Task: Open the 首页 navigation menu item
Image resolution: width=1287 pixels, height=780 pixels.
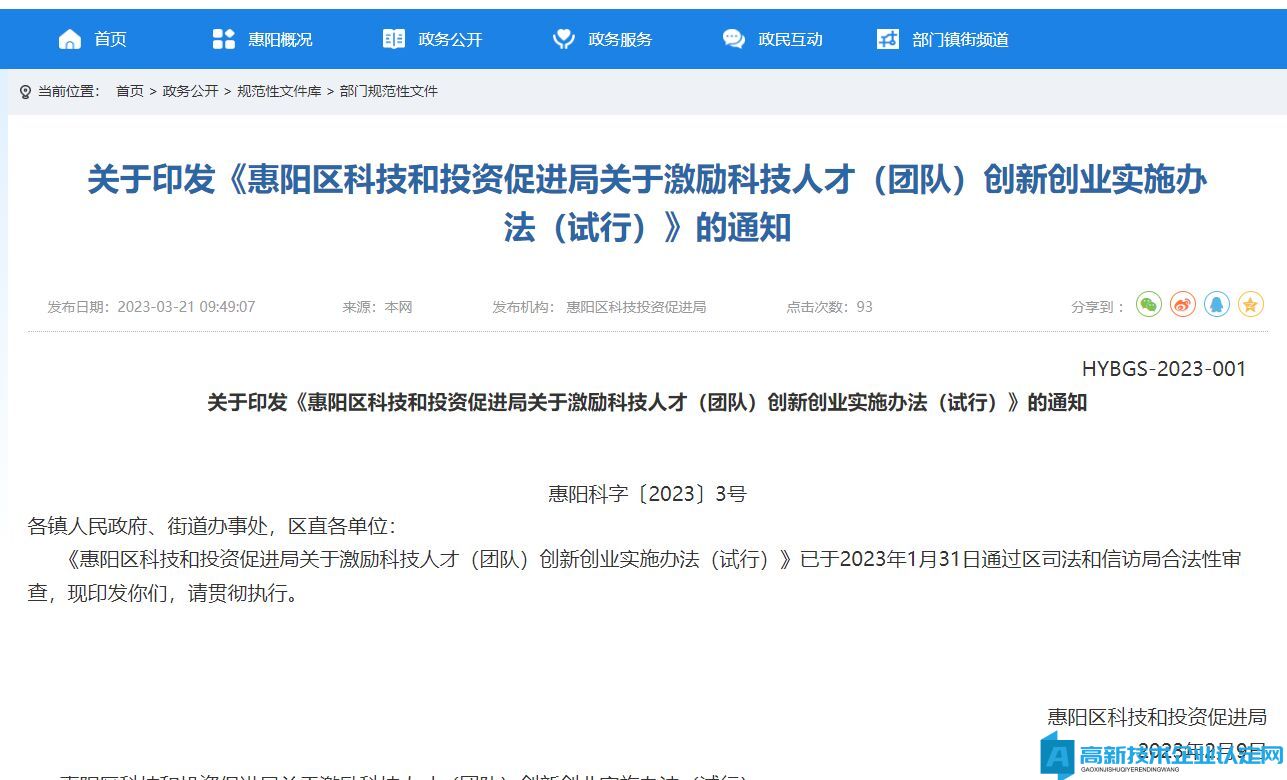Action: [x=110, y=39]
